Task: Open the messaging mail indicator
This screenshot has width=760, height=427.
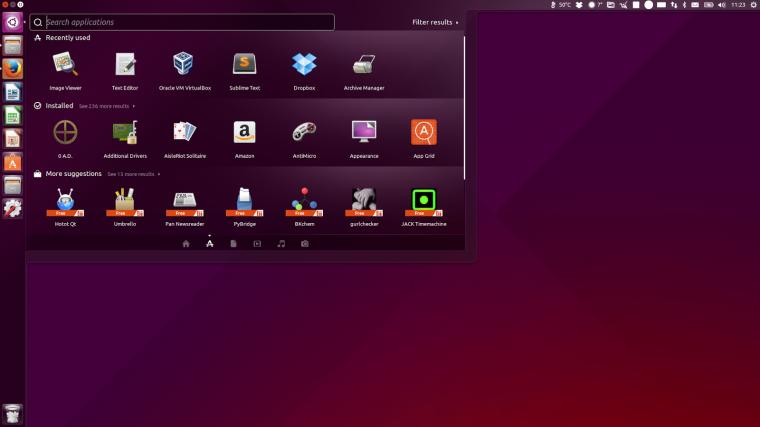Action: pos(695,5)
